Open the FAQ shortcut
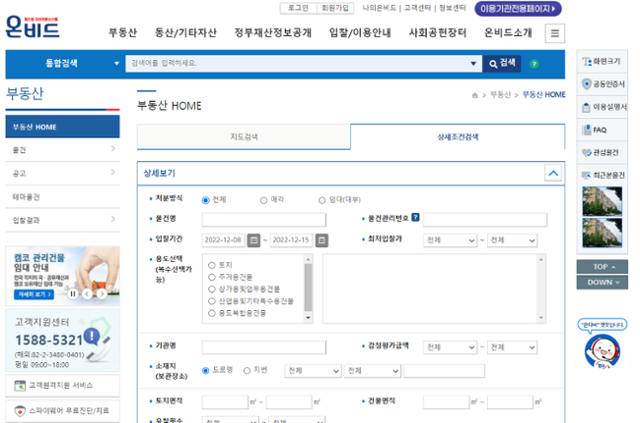This screenshot has width=640, height=423. pyautogui.click(x=602, y=130)
